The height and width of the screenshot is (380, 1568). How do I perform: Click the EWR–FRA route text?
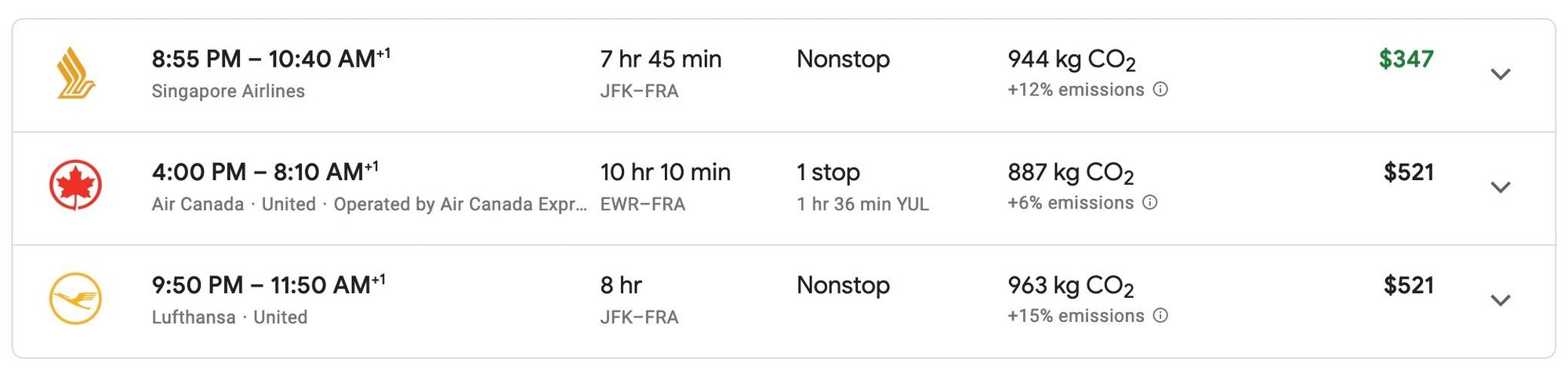(x=642, y=204)
